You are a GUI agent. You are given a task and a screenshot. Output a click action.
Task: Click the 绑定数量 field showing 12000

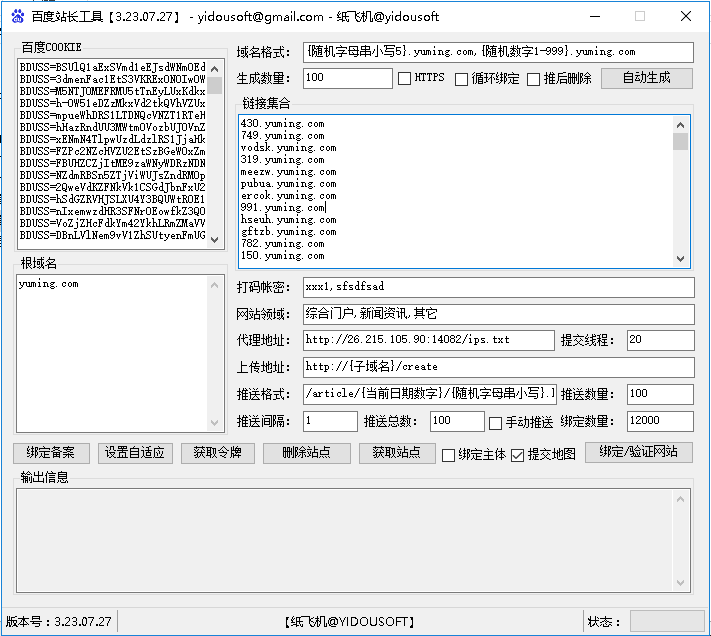660,421
